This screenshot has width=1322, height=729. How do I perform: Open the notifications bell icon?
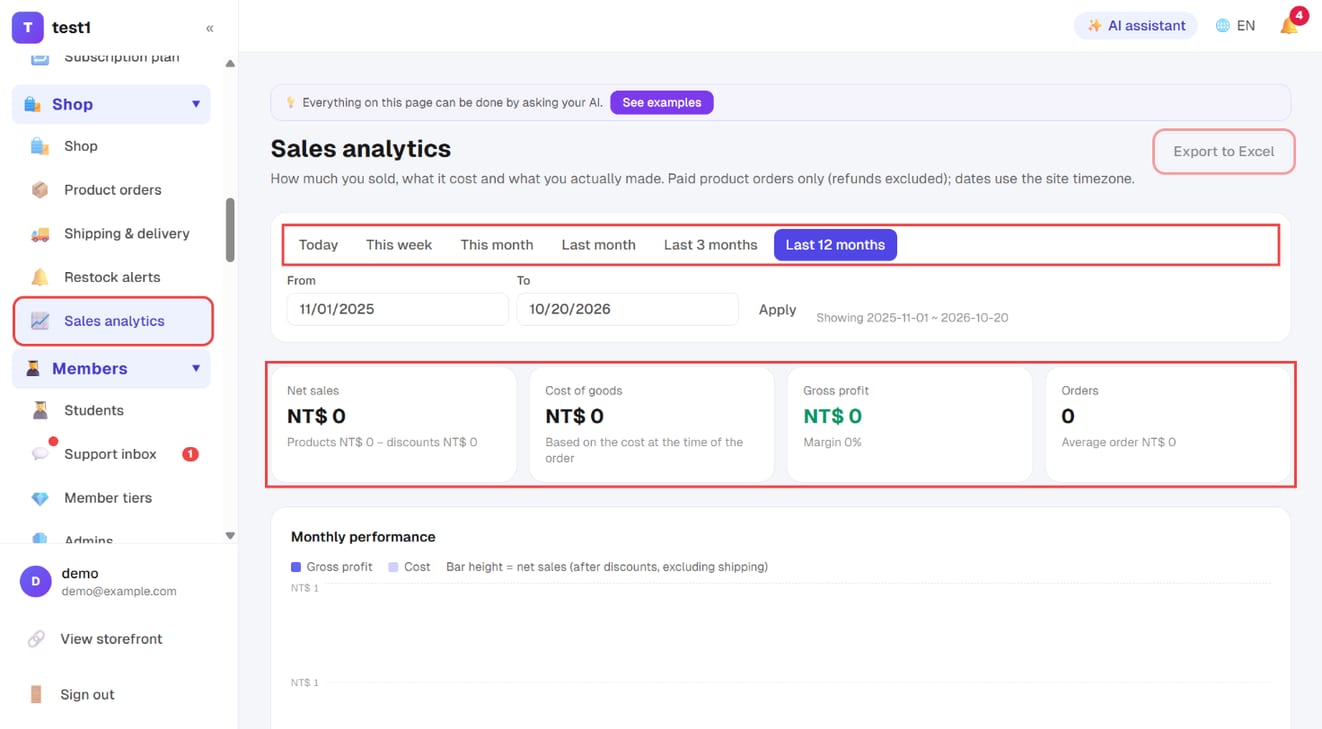point(1289,26)
